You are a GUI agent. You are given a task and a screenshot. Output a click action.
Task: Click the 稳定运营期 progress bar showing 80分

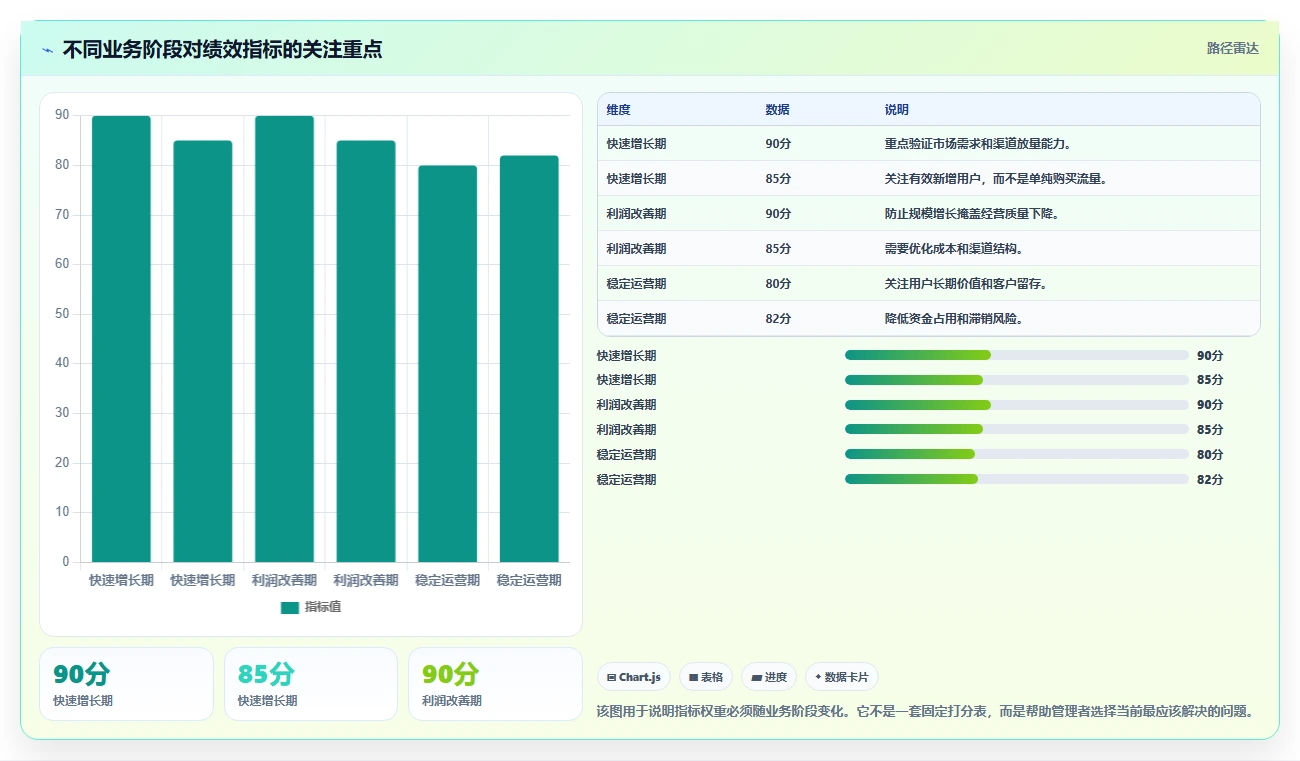(x=1017, y=454)
